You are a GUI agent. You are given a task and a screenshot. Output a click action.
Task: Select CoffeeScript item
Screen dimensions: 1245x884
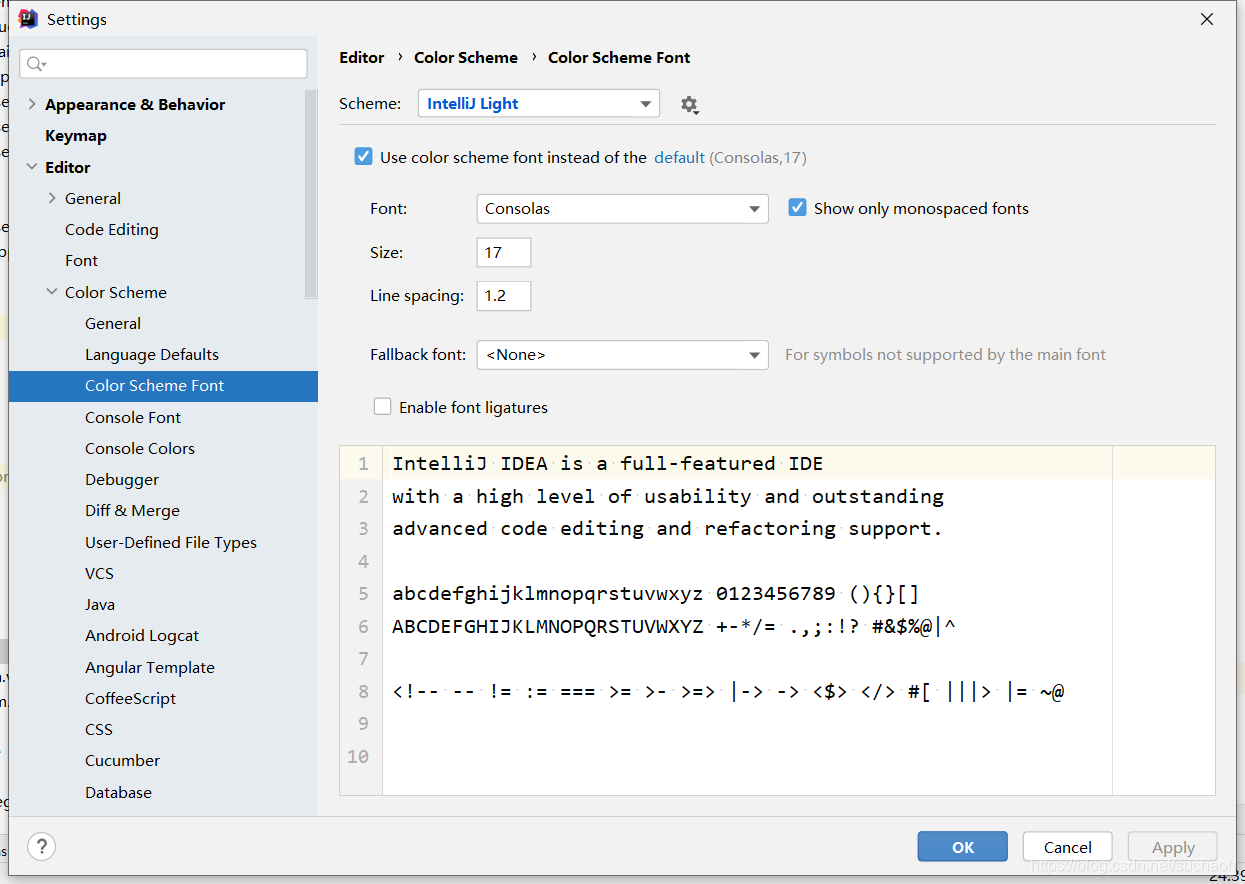point(131,699)
